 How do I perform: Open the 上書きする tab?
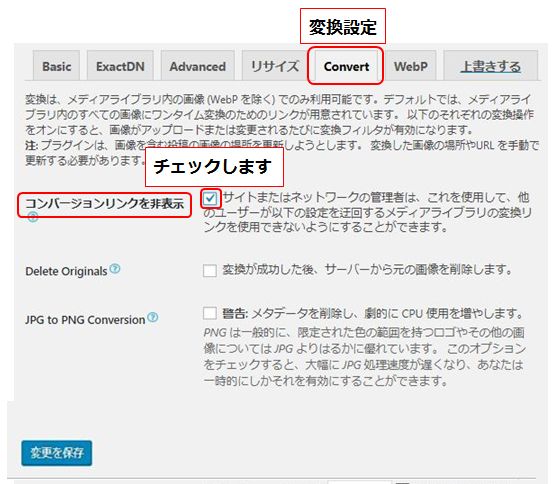[x=491, y=66]
